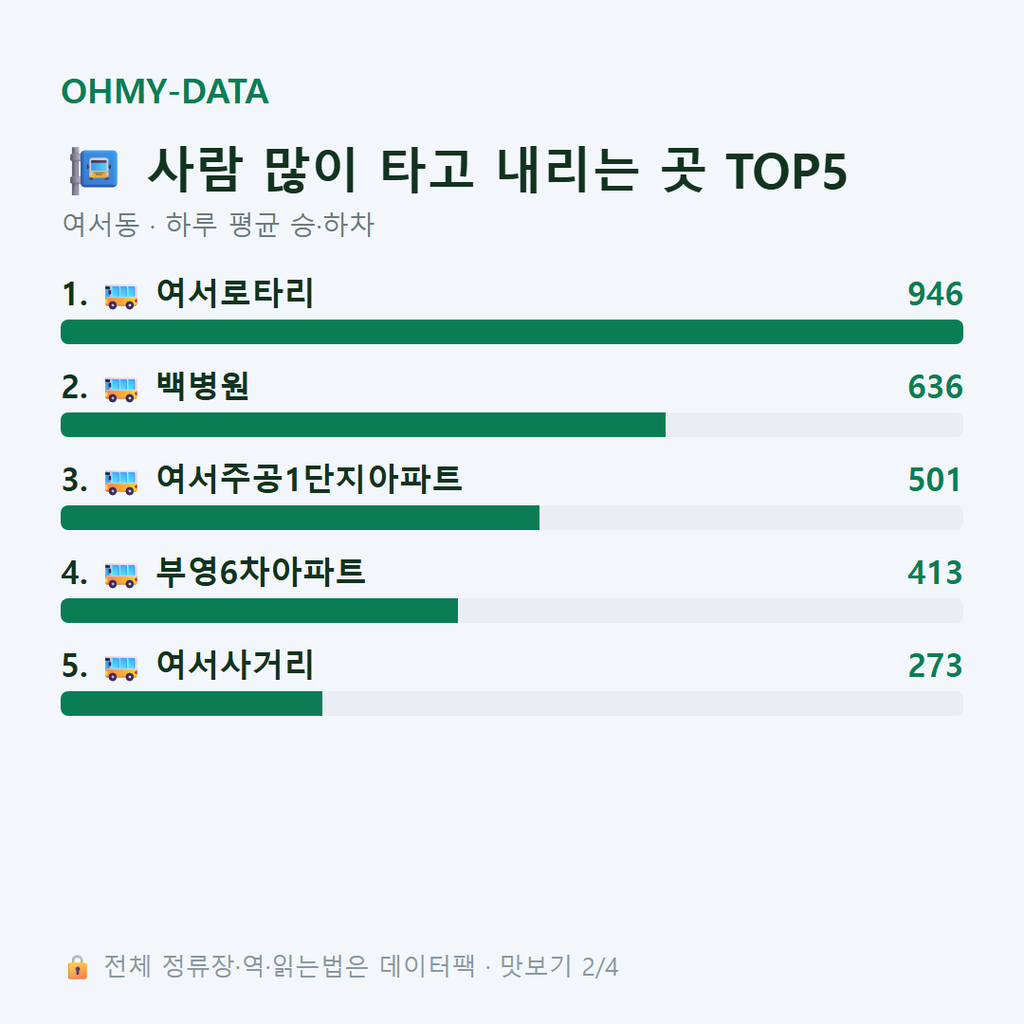The width and height of the screenshot is (1024, 1024).
Task: Click the 946 ridership value
Action: pyautogui.click(x=935, y=294)
